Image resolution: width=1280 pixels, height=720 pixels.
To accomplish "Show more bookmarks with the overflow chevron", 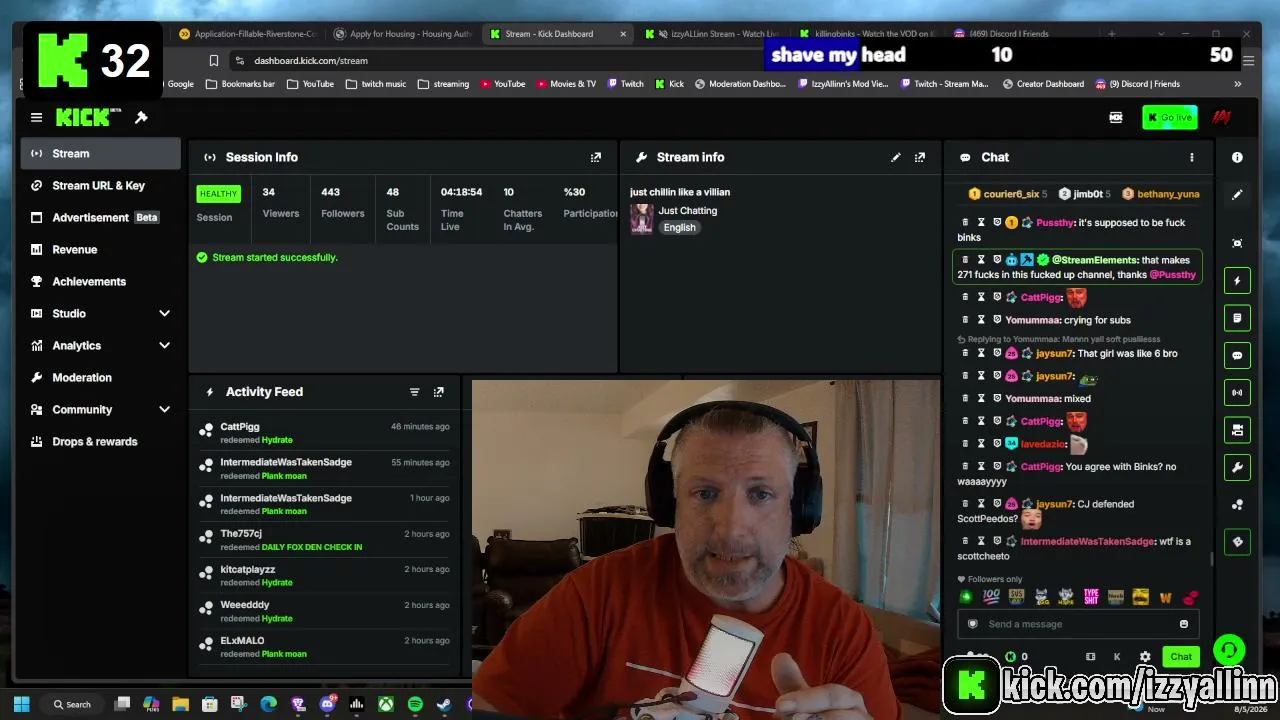I will click(1237, 84).
